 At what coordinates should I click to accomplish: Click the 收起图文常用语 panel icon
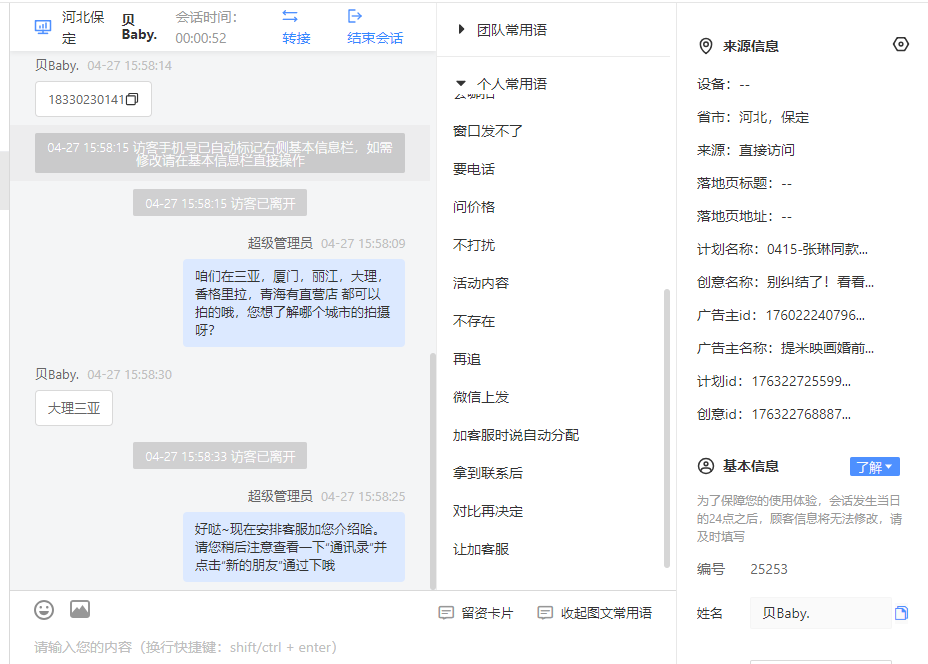click(545, 613)
